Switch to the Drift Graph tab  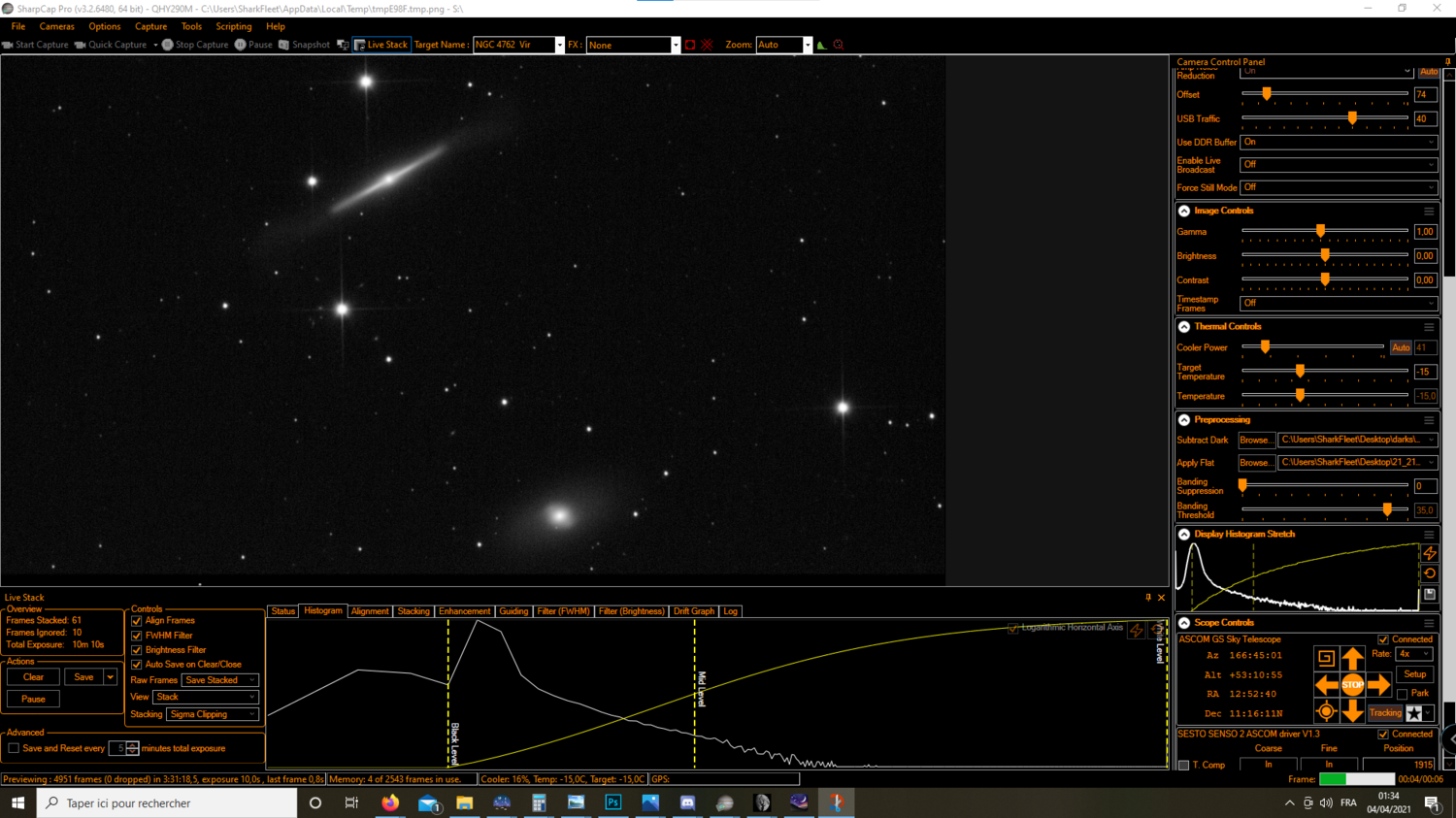pyautogui.click(x=693, y=611)
